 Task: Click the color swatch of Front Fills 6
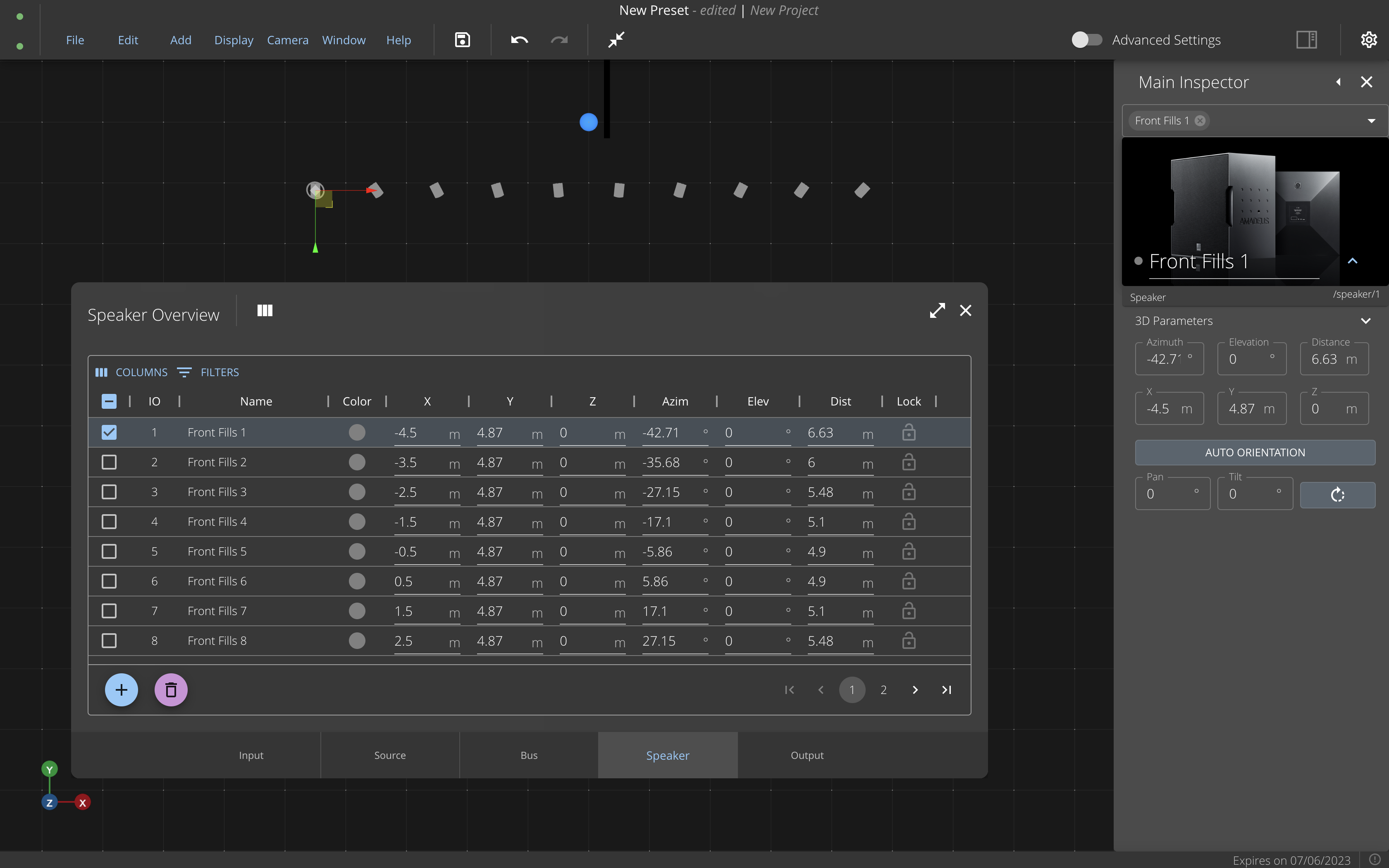pyautogui.click(x=357, y=581)
